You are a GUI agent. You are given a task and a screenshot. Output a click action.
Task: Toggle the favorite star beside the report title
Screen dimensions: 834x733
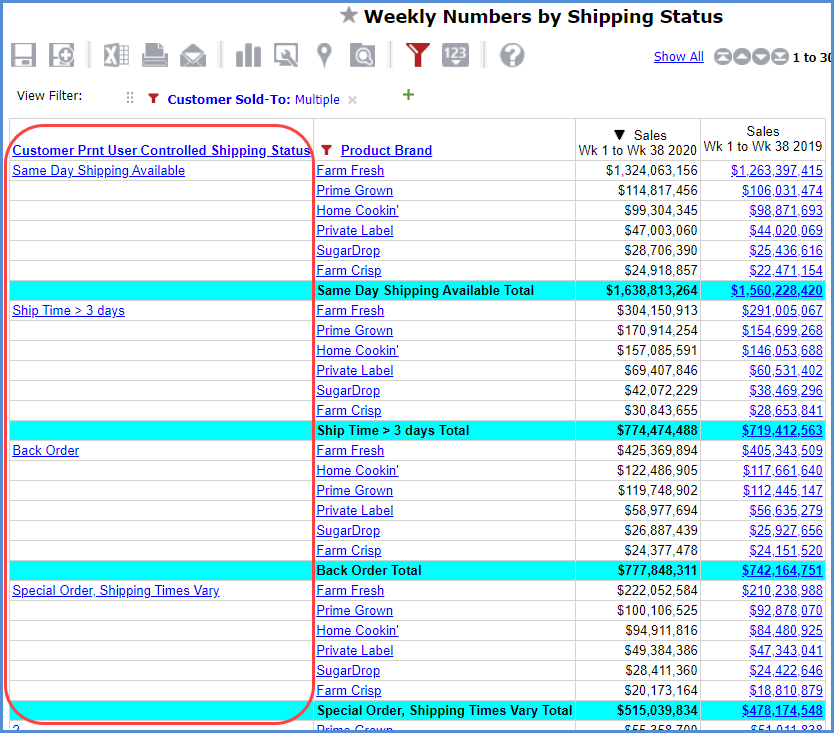348,15
